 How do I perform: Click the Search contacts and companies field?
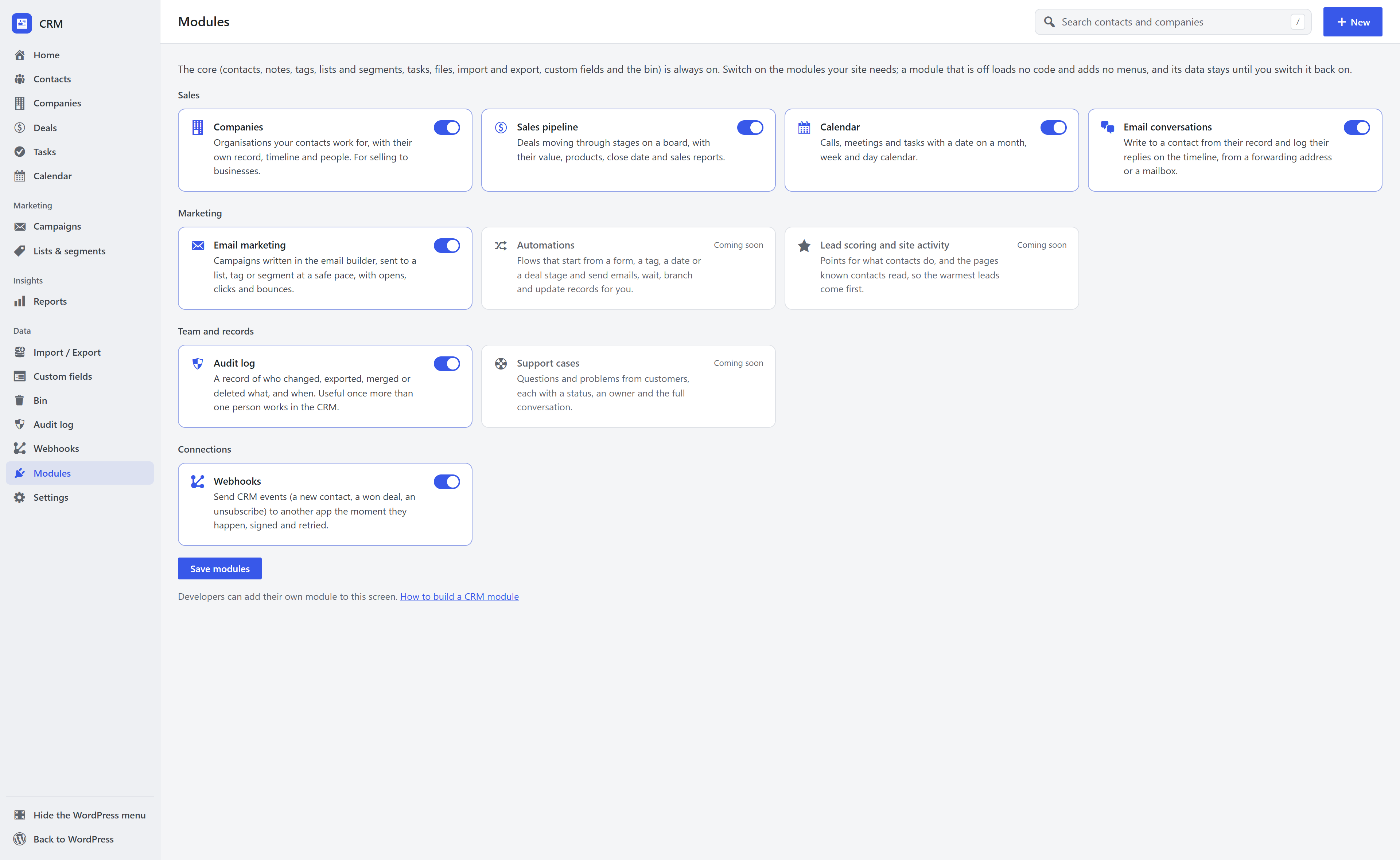[x=1172, y=21]
